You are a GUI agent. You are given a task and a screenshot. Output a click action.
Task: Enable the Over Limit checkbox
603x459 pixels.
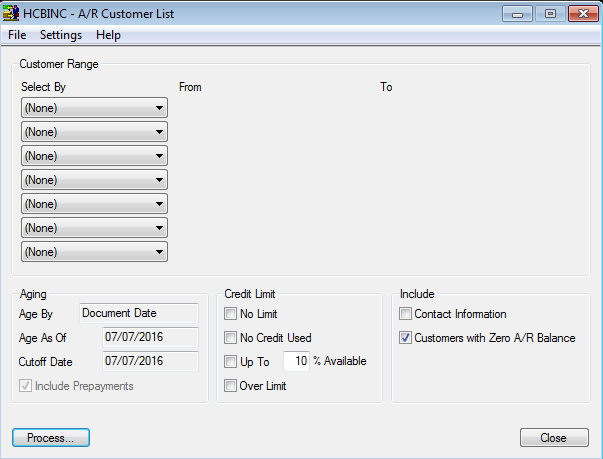coord(231,386)
